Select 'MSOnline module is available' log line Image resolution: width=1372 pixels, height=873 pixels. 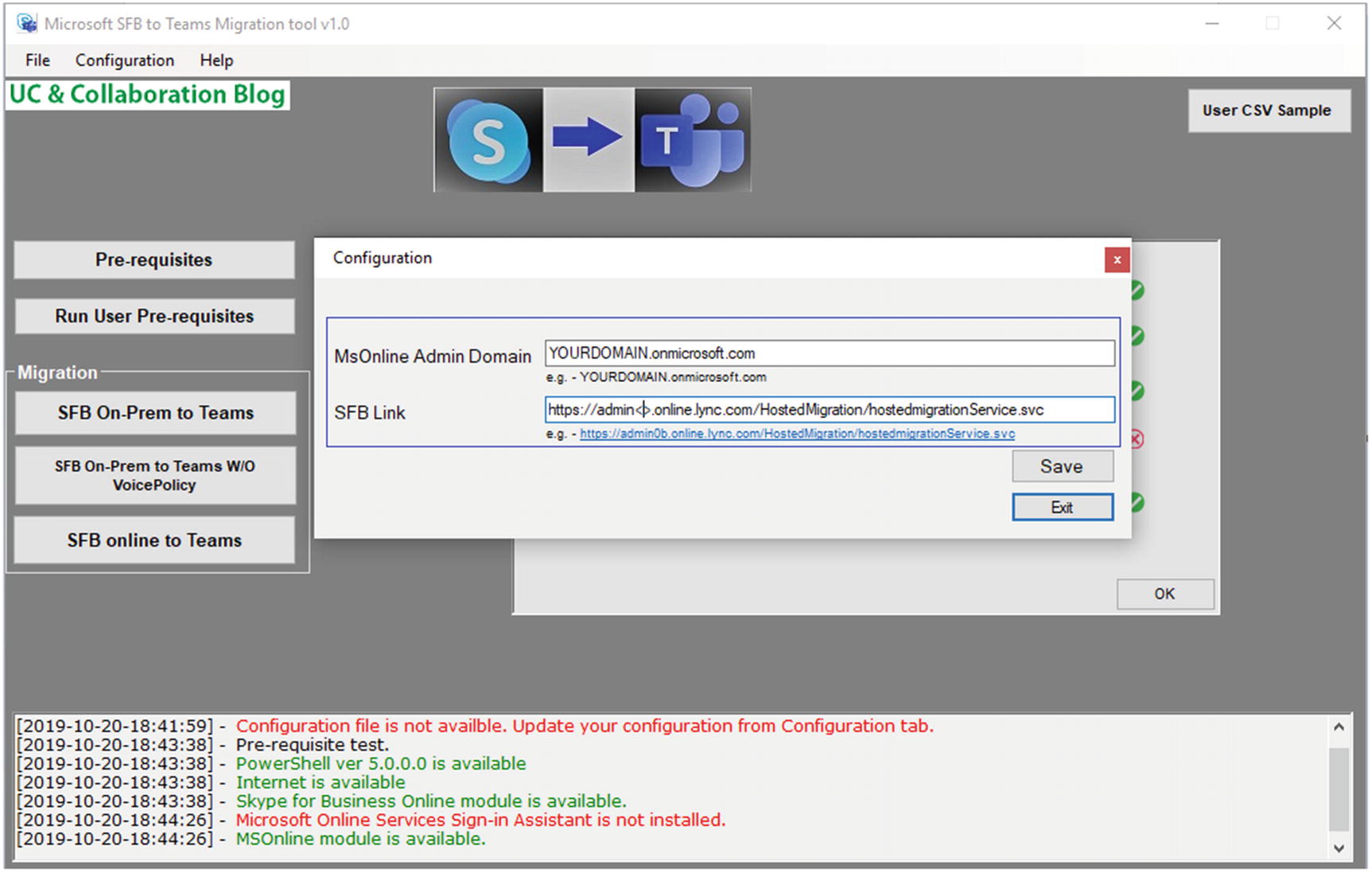click(x=360, y=839)
